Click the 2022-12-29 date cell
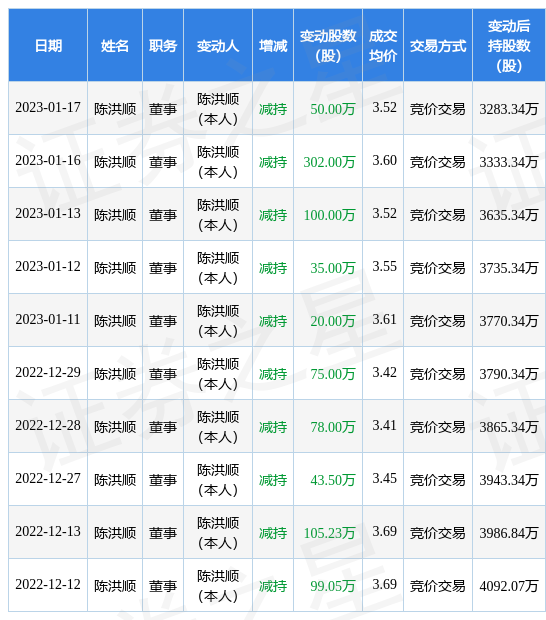The width and height of the screenshot is (546, 620). pos(48,373)
